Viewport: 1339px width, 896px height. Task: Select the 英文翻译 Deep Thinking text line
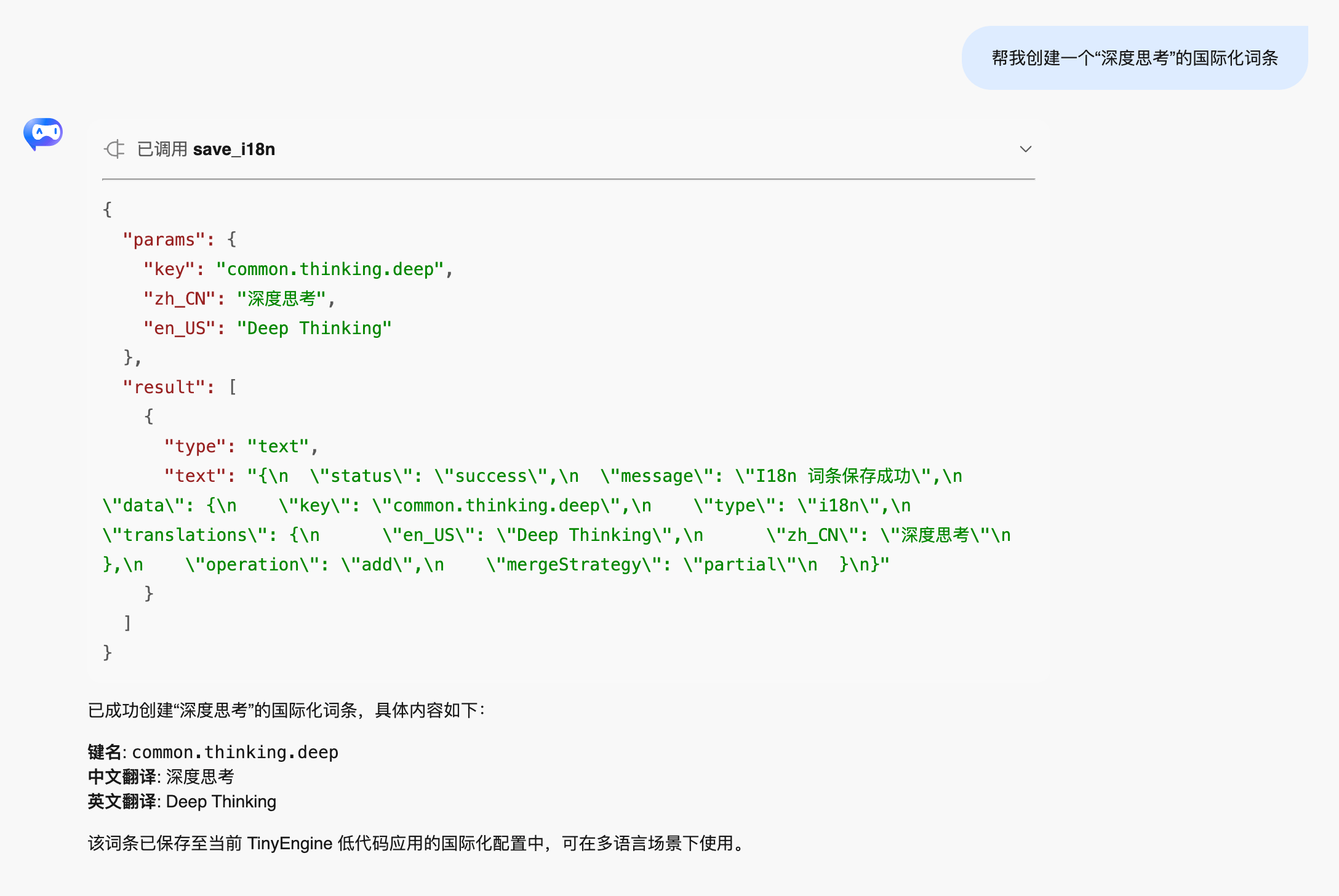[182, 801]
